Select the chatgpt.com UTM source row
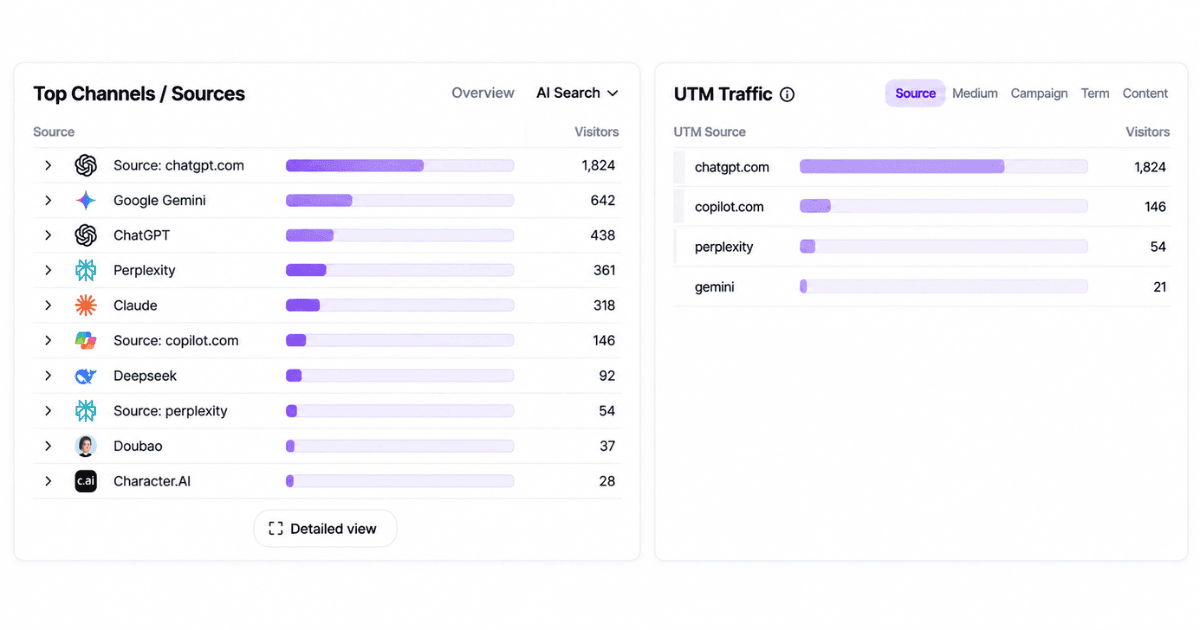 tap(921, 167)
